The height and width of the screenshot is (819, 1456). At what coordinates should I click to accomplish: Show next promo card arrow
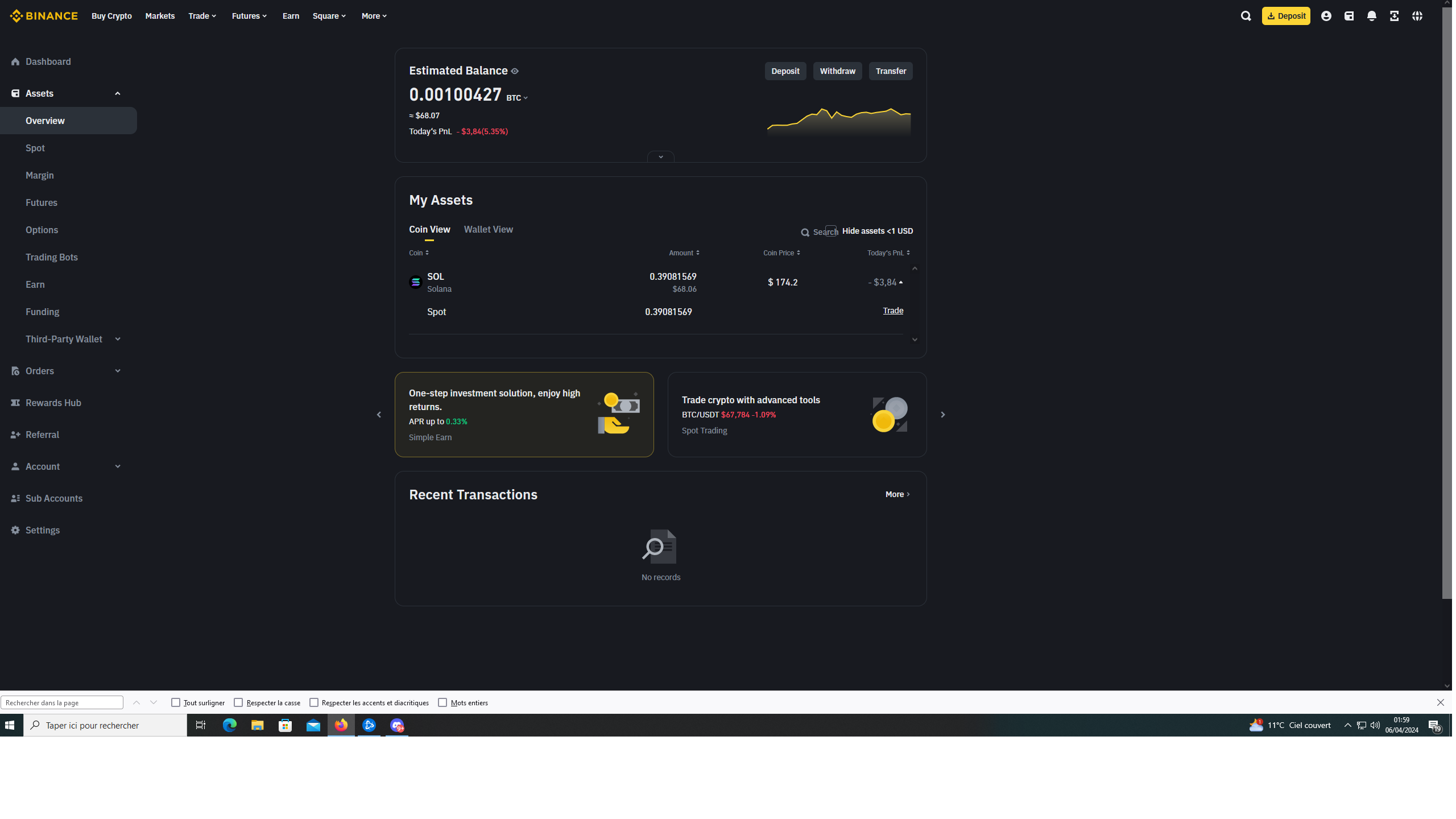click(x=942, y=415)
